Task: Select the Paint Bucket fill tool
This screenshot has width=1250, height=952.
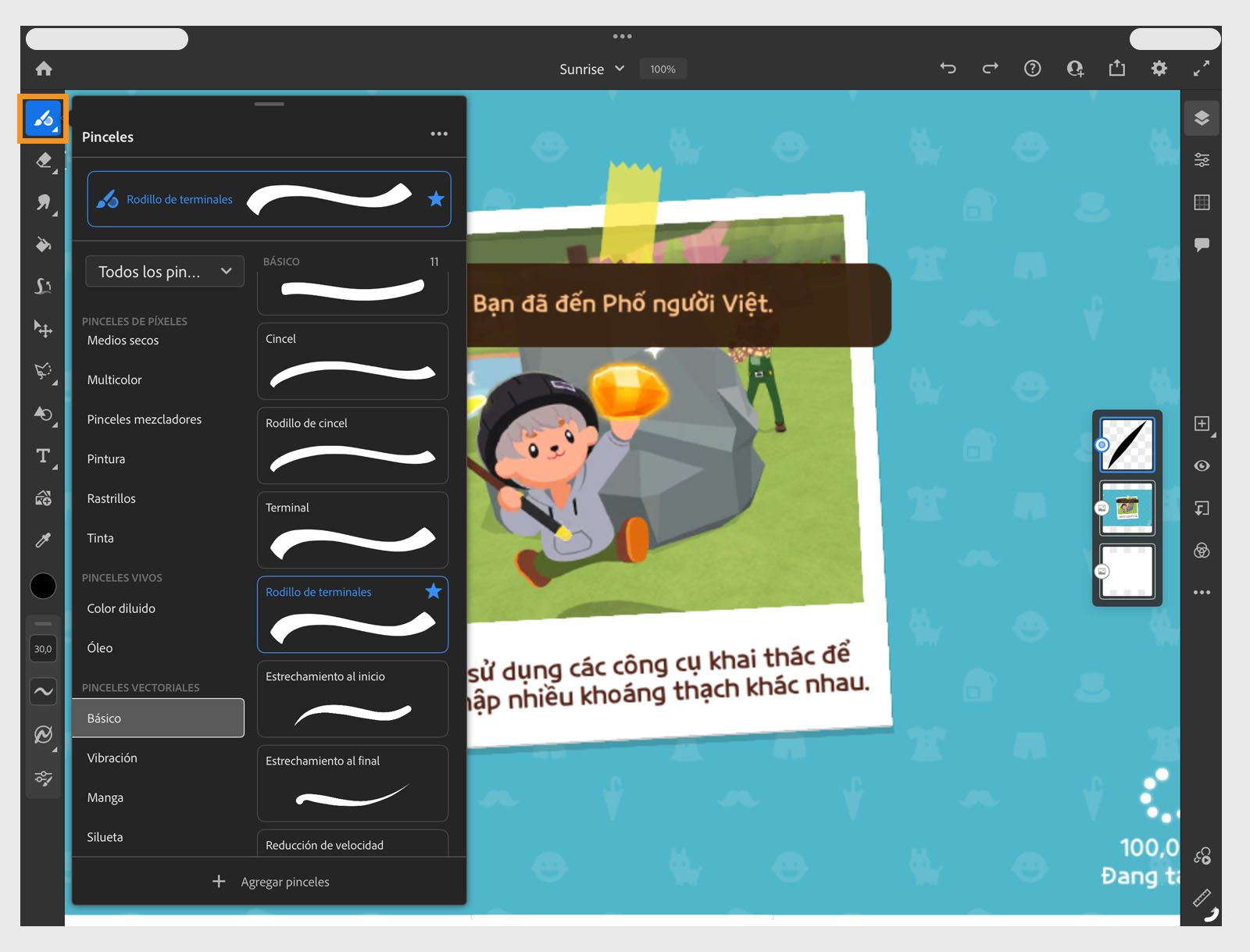Action: (44, 245)
